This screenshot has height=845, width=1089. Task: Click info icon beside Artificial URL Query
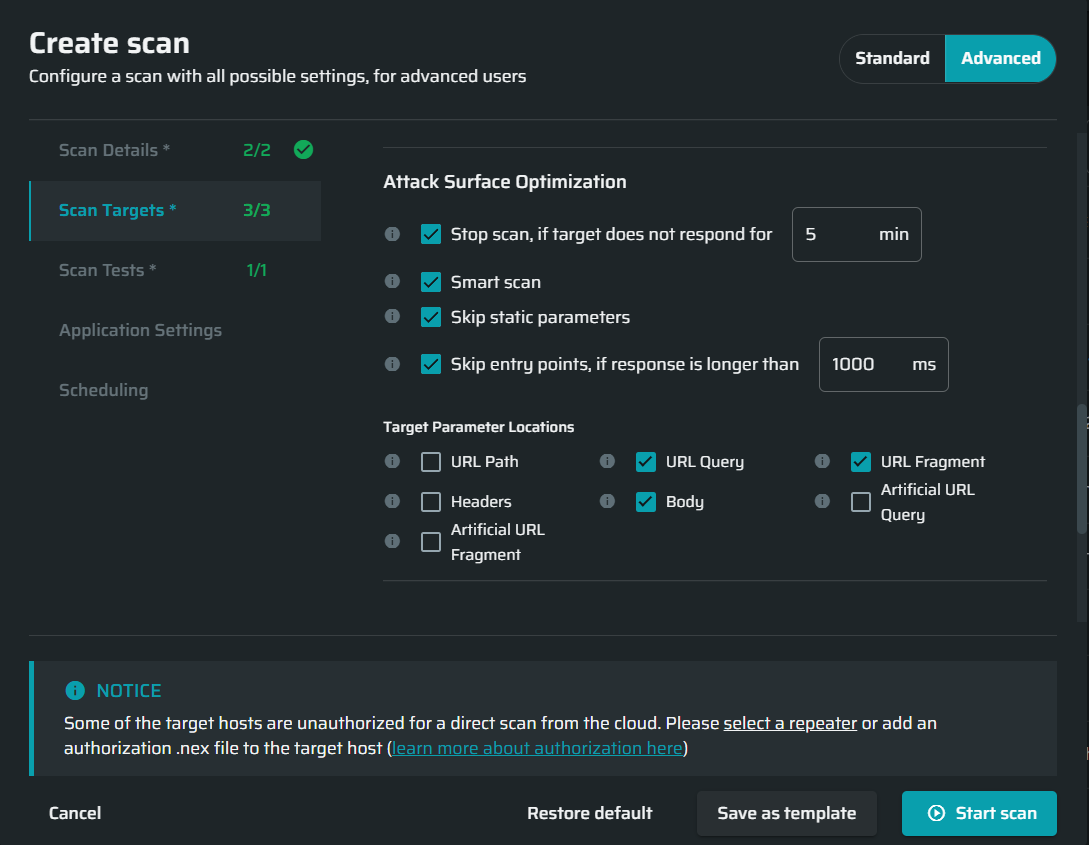822,501
